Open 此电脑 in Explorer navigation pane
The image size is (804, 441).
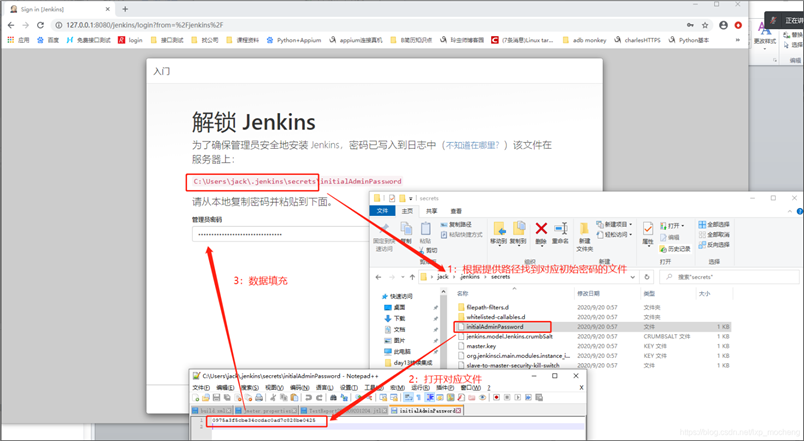click(397, 352)
